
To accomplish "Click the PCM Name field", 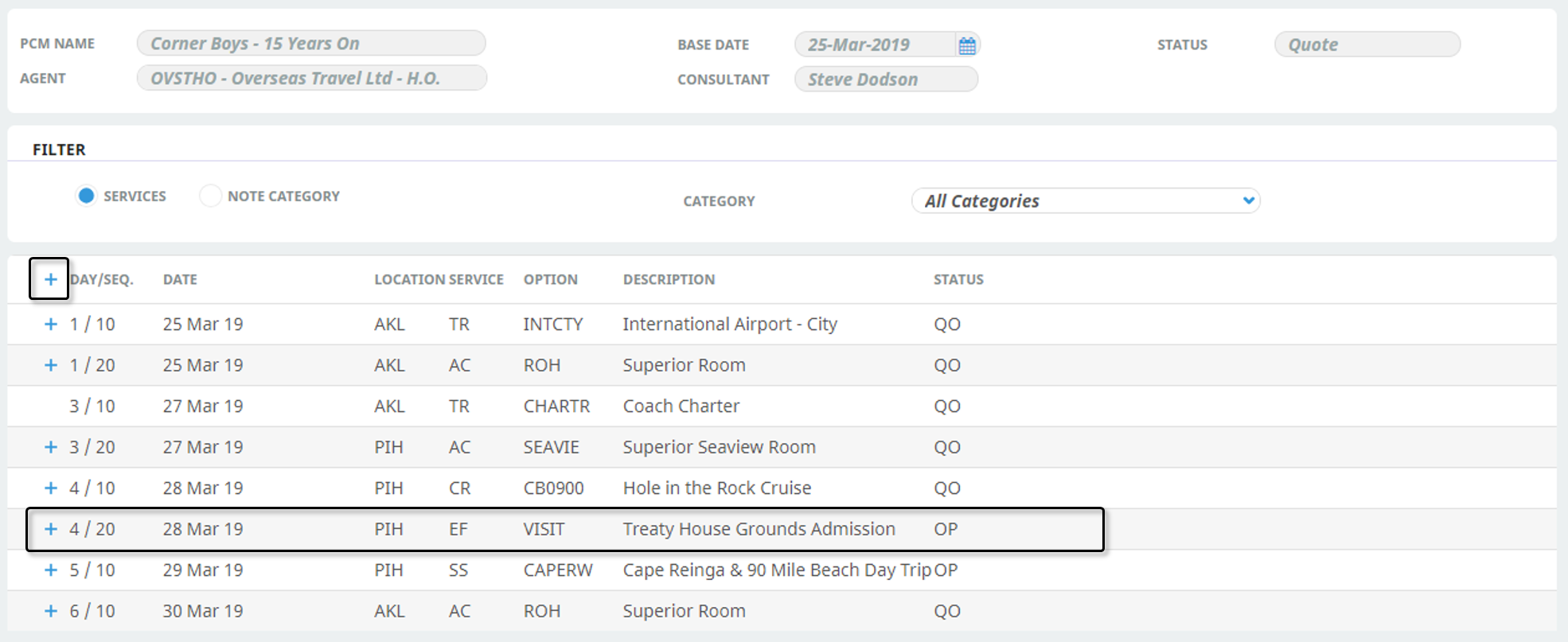I will (x=311, y=43).
